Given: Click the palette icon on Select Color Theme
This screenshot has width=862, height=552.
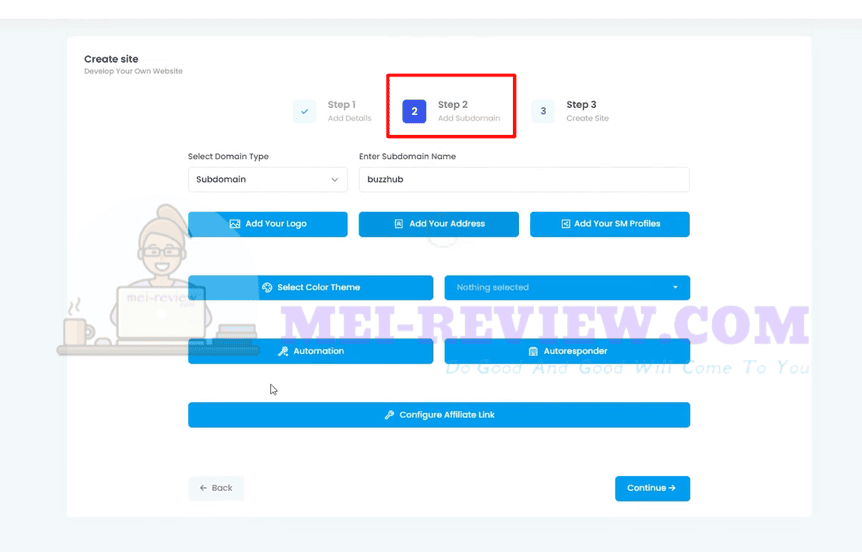Looking at the screenshot, I should coord(267,288).
